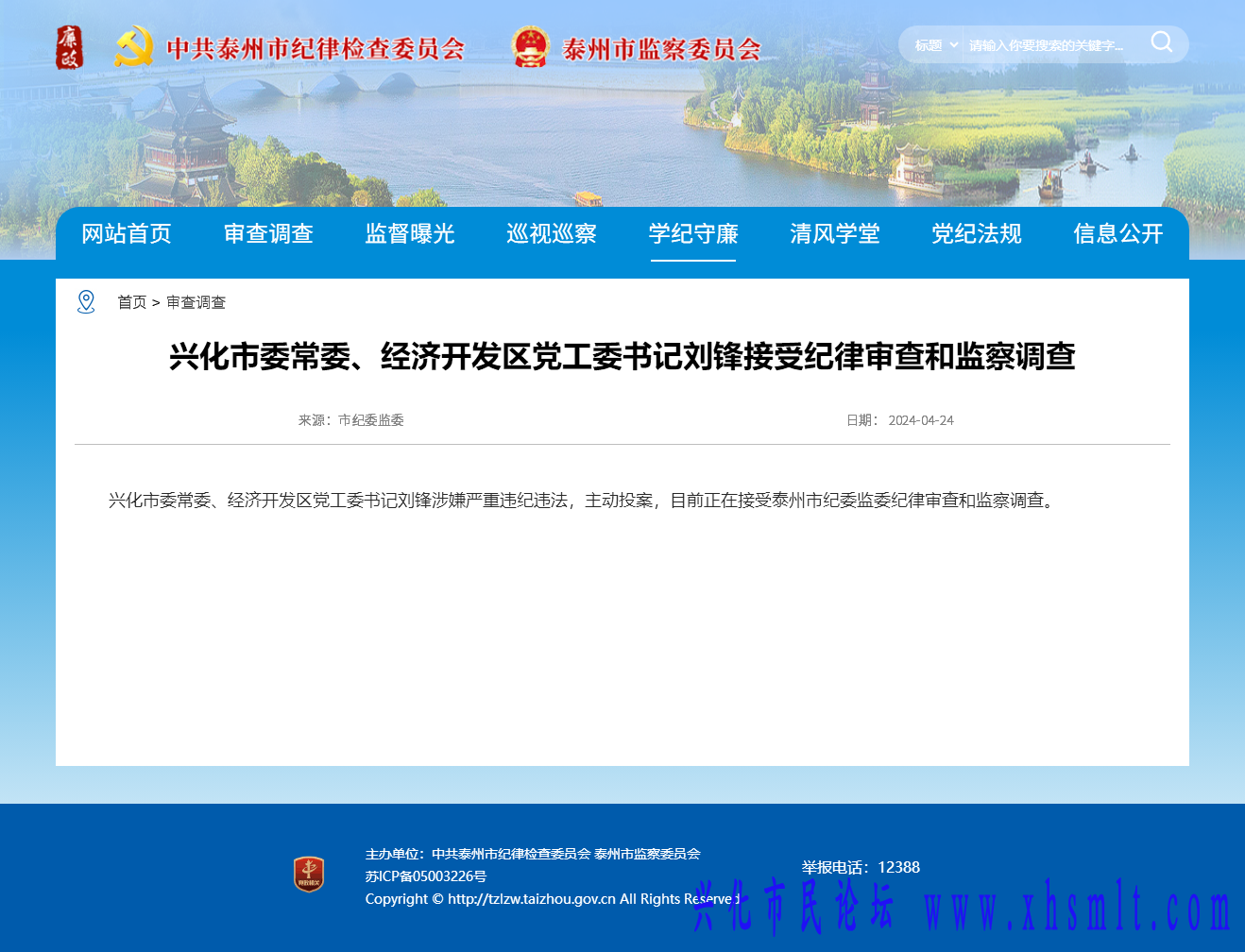Click the date 2024-04-24
Image resolution: width=1245 pixels, height=952 pixels.
[921, 420]
